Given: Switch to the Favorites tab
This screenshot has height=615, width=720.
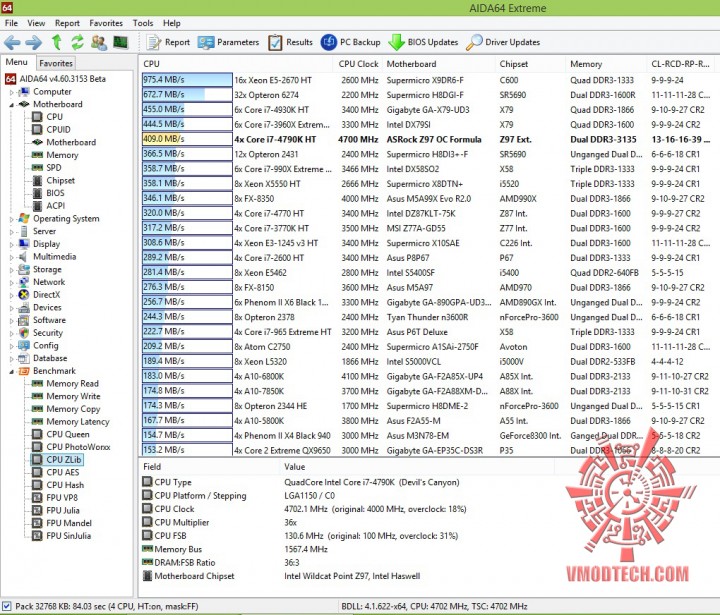Looking at the screenshot, I should coord(56,63).
